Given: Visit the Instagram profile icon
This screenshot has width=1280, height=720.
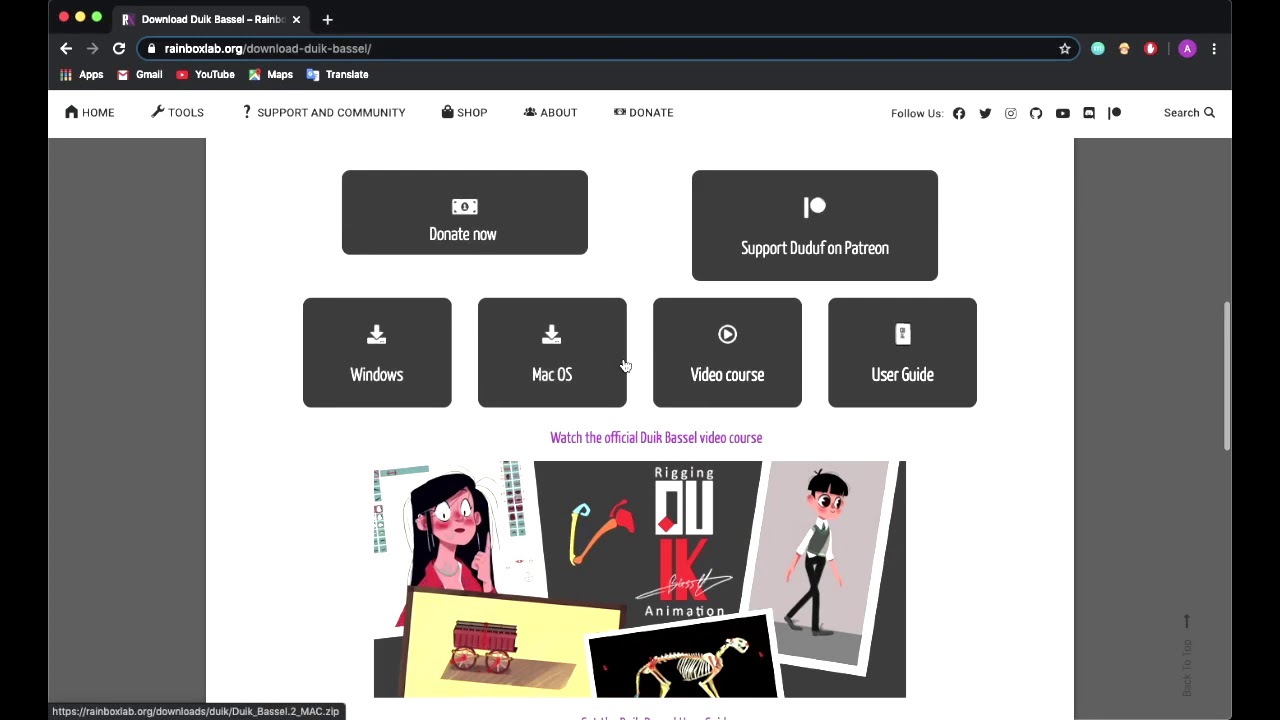Looking at the screenshot, I should (x=1011, y=113).
